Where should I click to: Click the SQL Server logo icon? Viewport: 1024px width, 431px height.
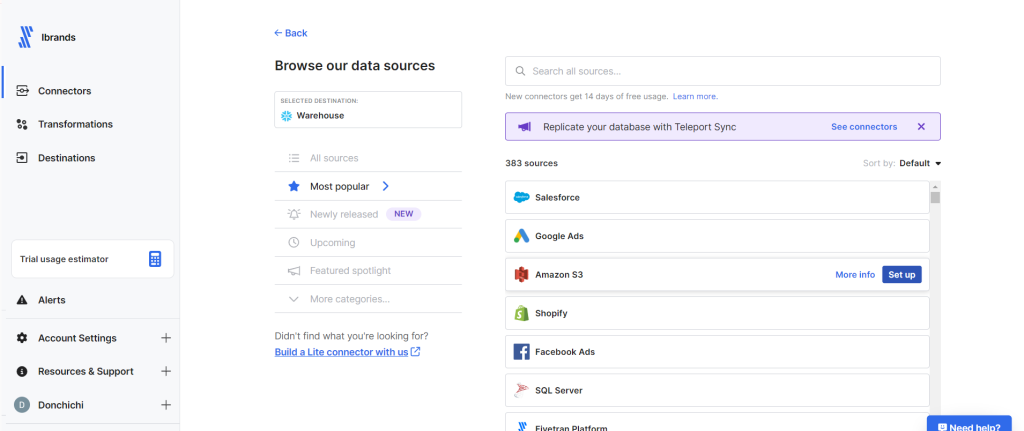coord(521,390)
